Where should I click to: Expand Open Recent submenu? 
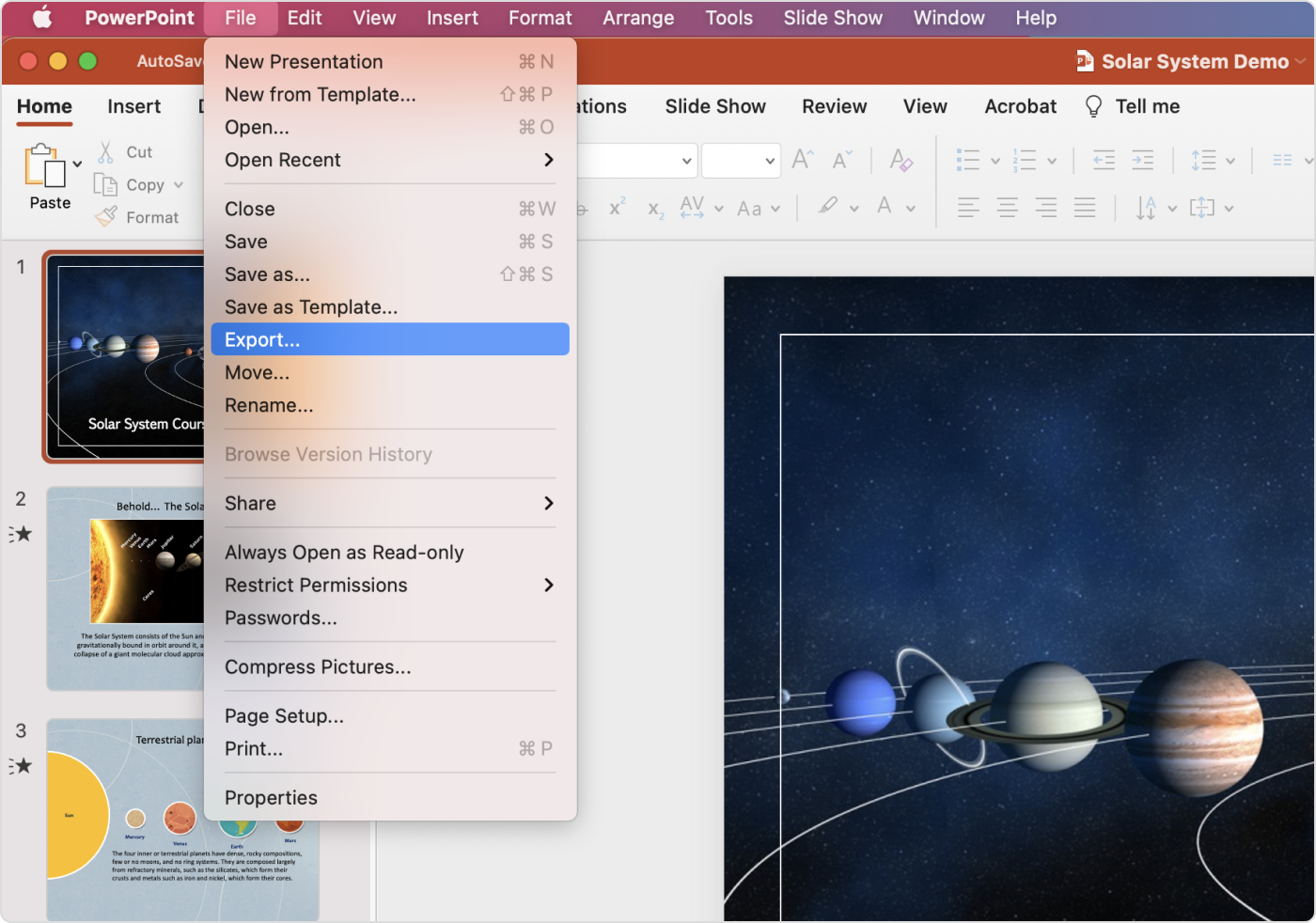coord(549,160)
